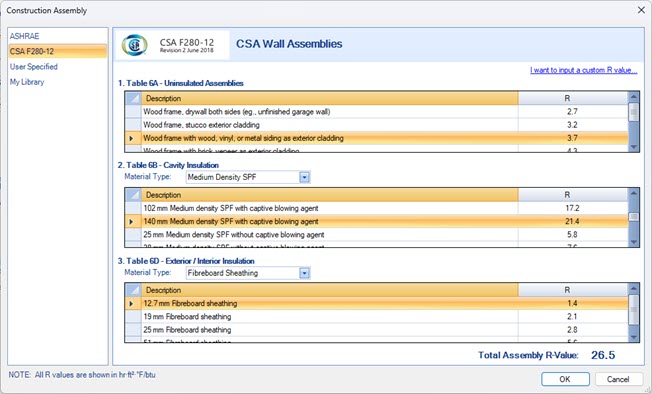Click the scroll-down arrow in Table 6B list
The width and height of the screenshot is (652, 394).
tap(633, 242)
